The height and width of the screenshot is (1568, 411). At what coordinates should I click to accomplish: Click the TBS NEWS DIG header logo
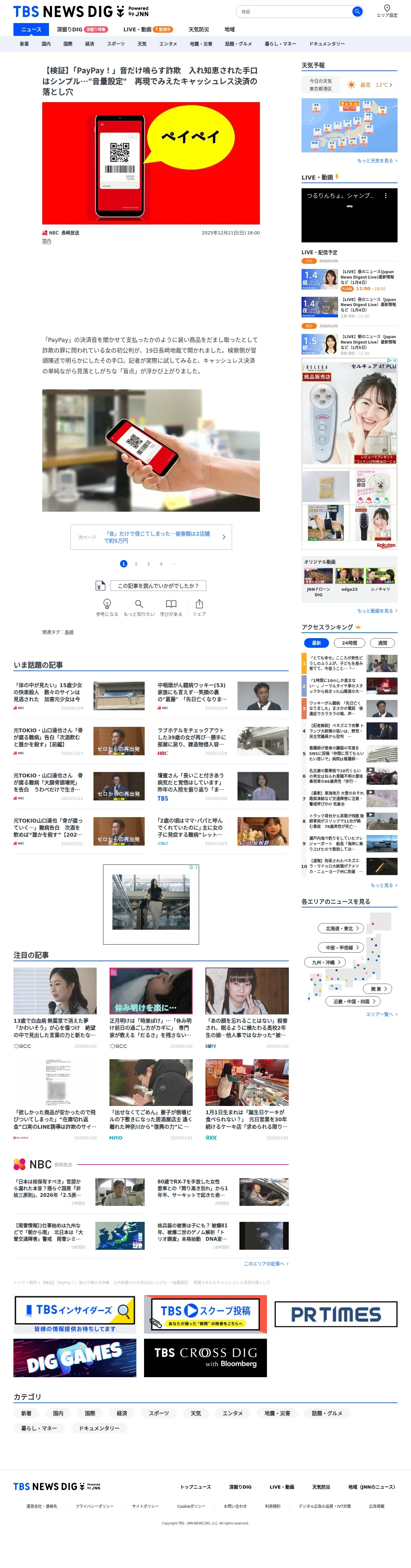[x=81, y=12]
